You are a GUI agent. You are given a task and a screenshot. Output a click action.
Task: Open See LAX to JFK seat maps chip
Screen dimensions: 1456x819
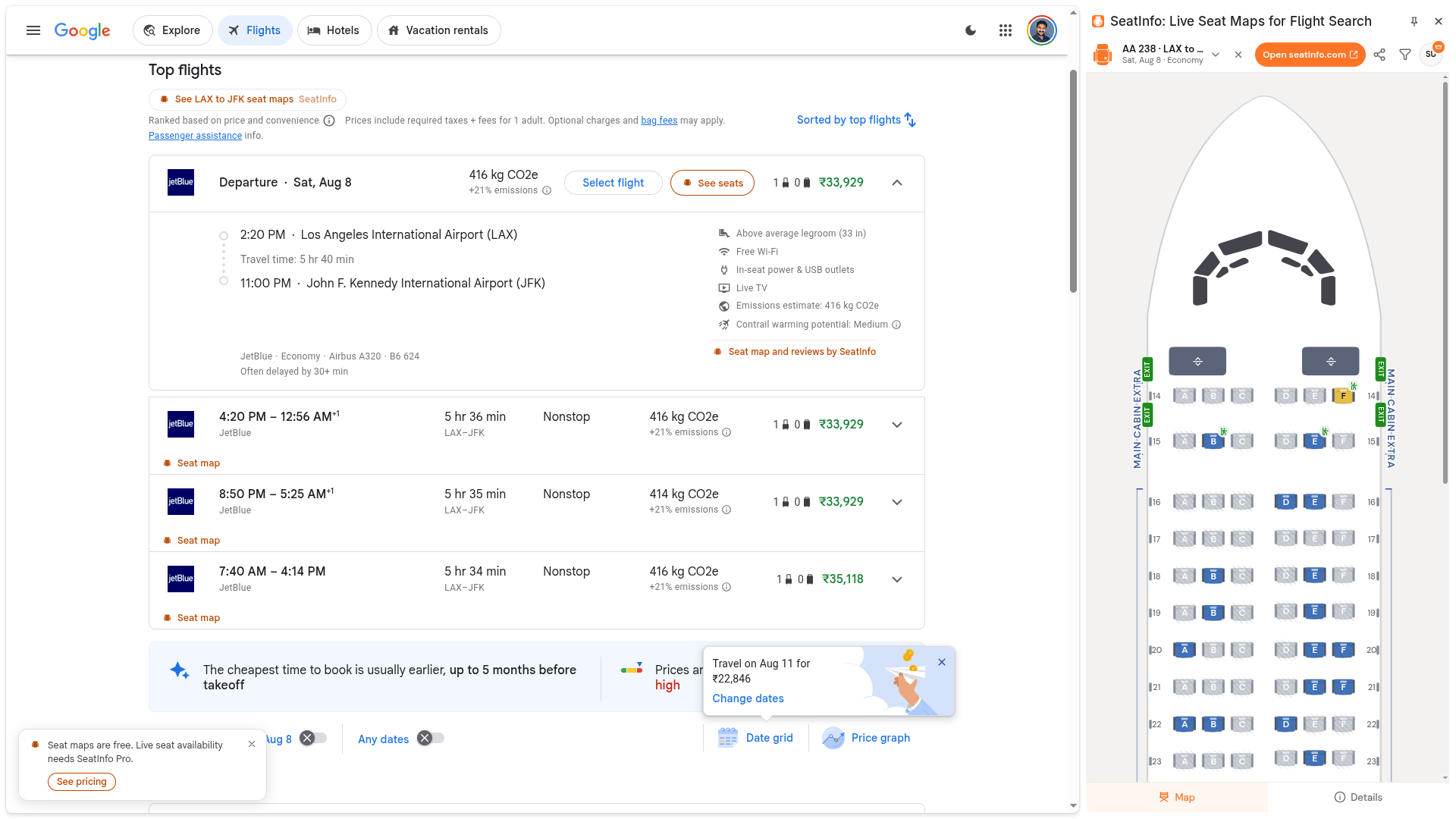247,99
